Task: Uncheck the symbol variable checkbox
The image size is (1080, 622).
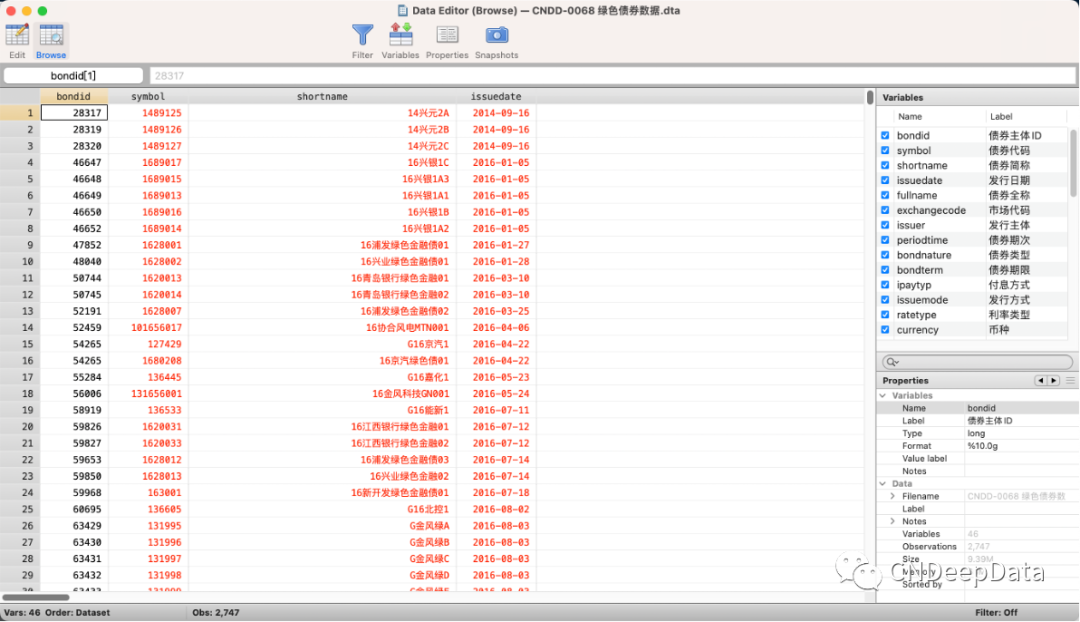Action: (885, 150)
